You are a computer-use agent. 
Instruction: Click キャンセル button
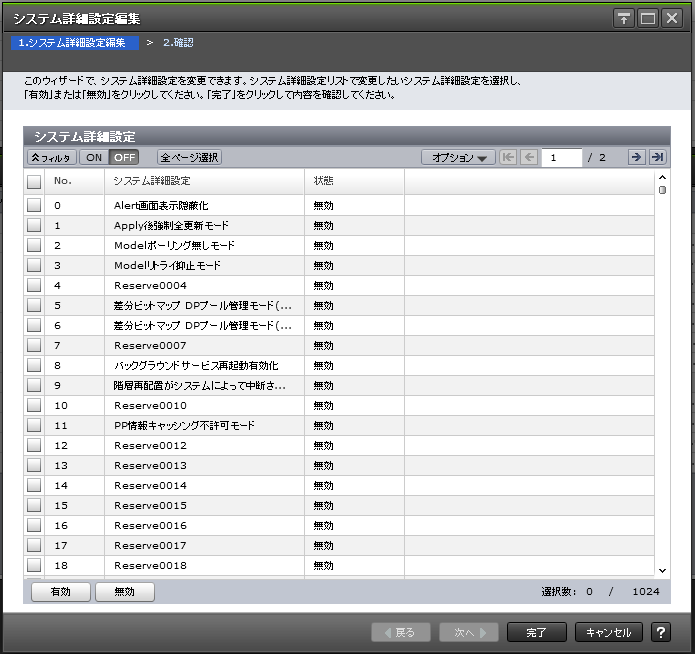pyautogui.click(x=609, y=632)
